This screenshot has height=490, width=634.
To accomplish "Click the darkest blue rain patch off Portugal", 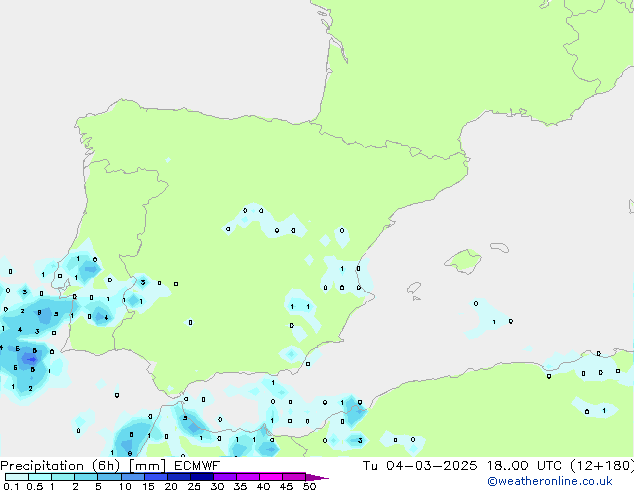I will tap(30, 354).
